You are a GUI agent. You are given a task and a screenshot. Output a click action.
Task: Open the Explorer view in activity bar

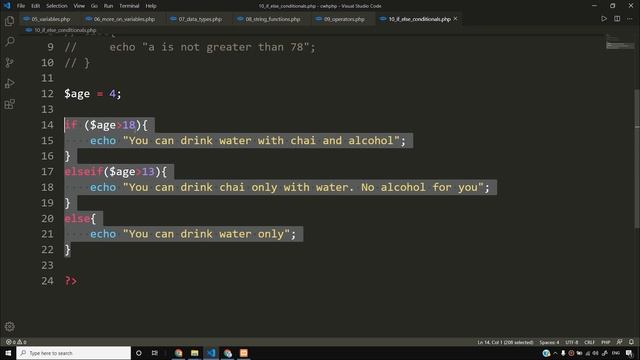9,21
